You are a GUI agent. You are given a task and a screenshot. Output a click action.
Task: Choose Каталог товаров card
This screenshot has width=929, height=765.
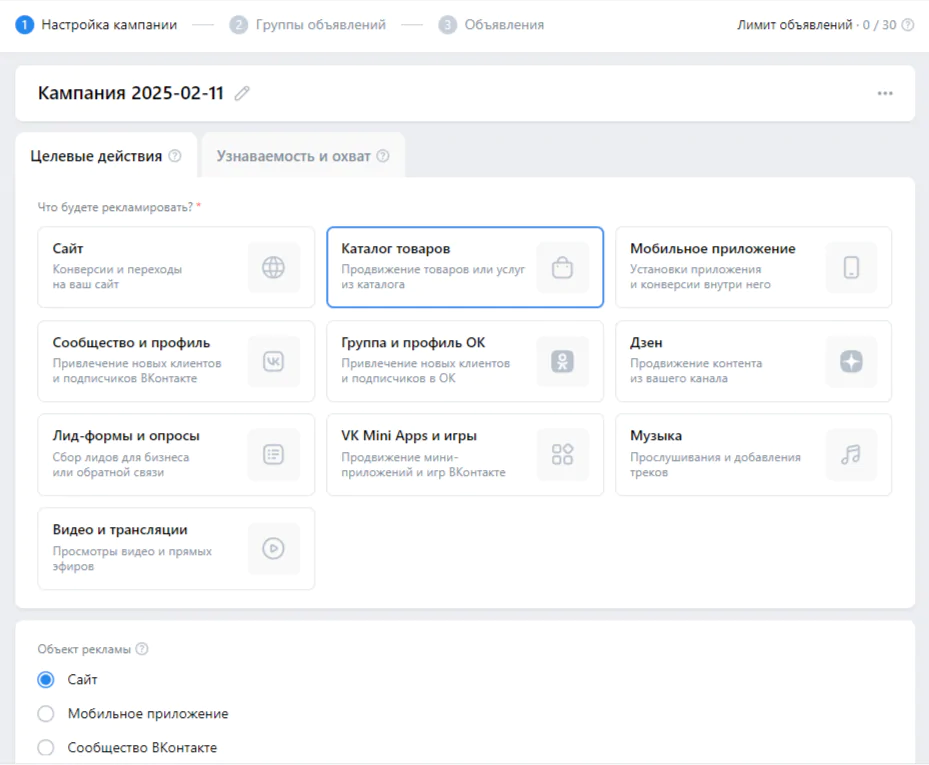(465, 267)
